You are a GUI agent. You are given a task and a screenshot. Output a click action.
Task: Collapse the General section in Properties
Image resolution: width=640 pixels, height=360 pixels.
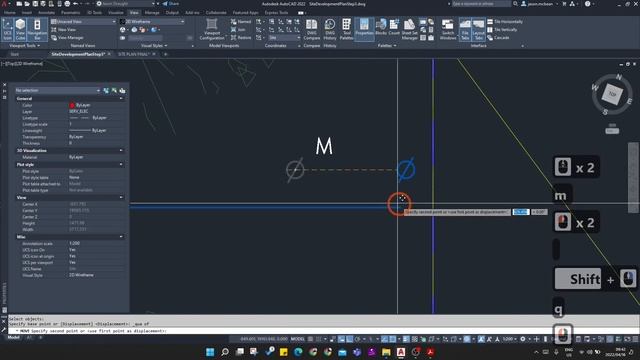121,99
